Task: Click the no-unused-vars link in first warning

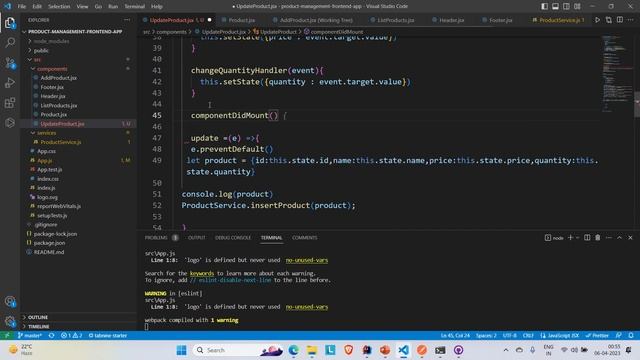Action: point(307,260)
